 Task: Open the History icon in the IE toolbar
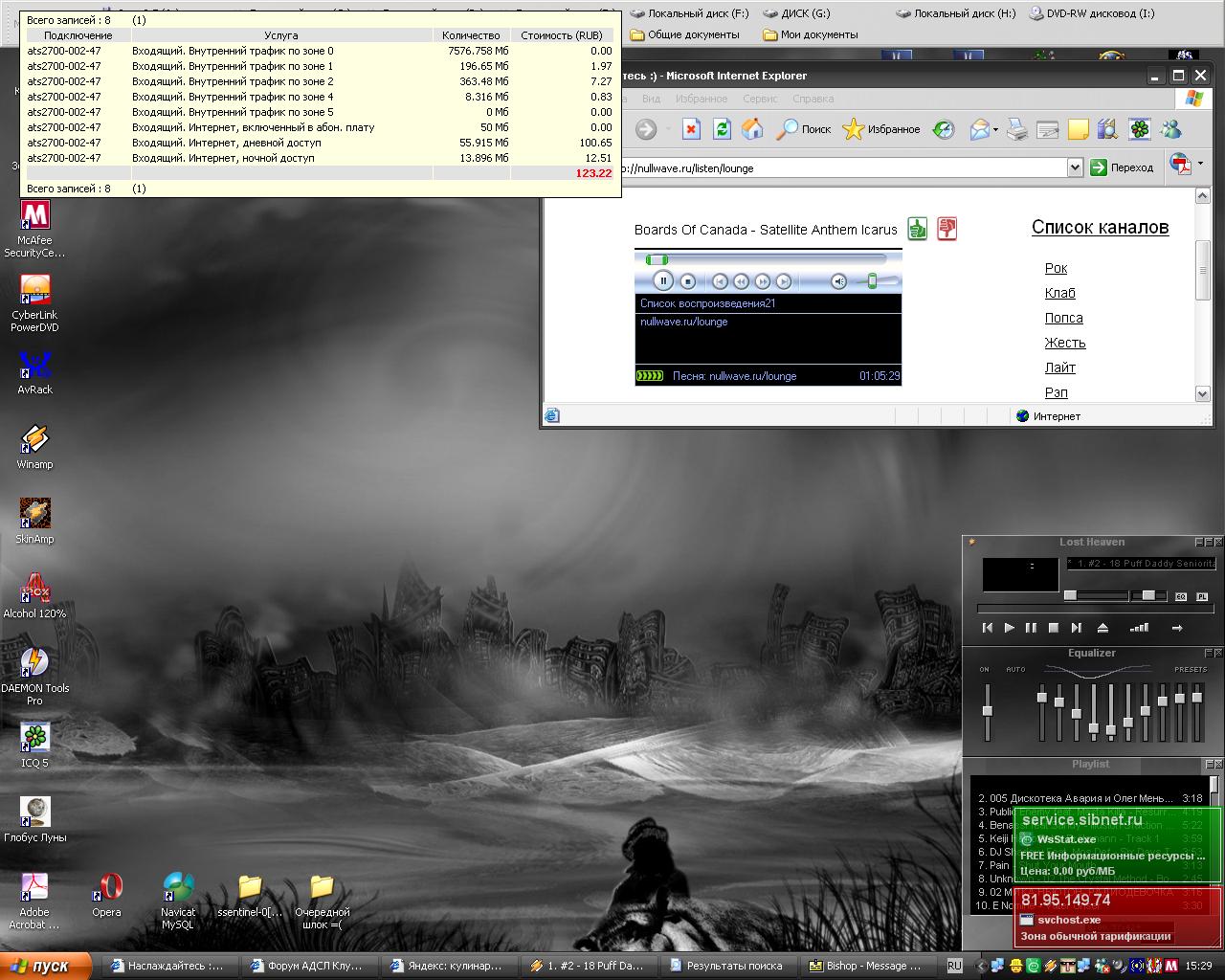pyautogui.click(x=944, y=129)
